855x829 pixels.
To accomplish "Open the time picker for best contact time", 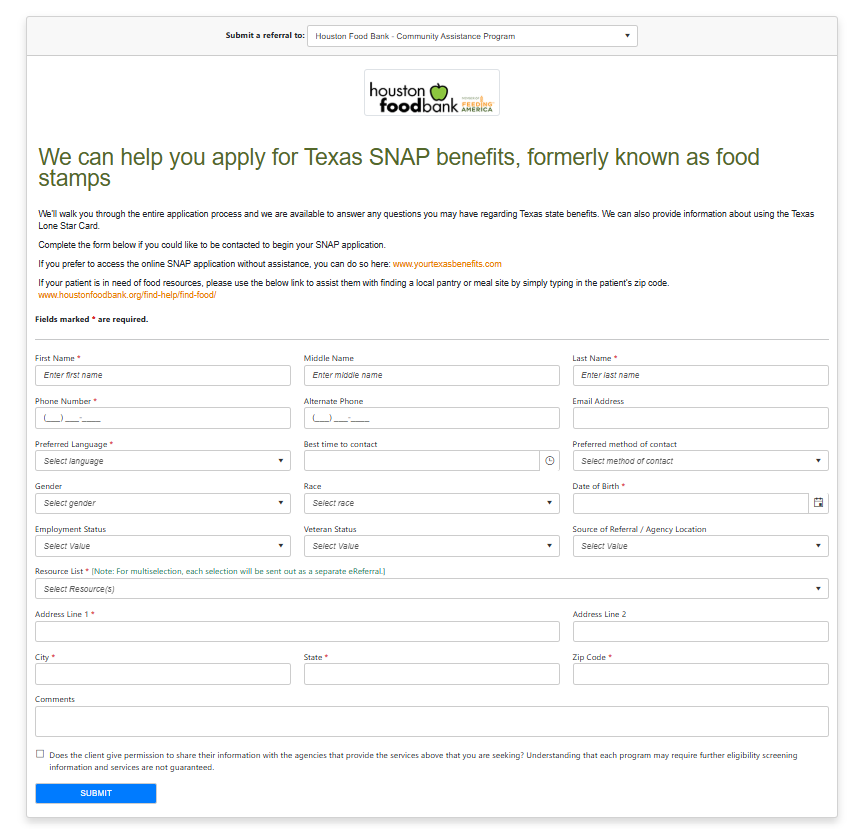I will (551, 460).
